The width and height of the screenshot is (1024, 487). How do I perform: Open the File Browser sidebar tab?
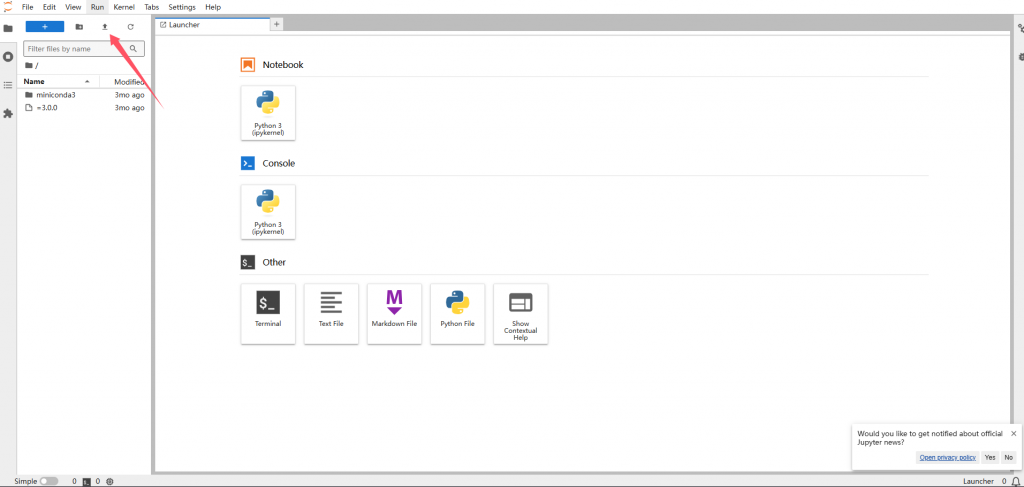coord(8,28)
